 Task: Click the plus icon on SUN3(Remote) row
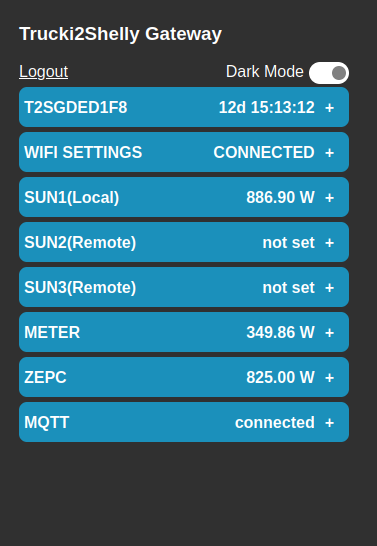[x=329, y=288]
